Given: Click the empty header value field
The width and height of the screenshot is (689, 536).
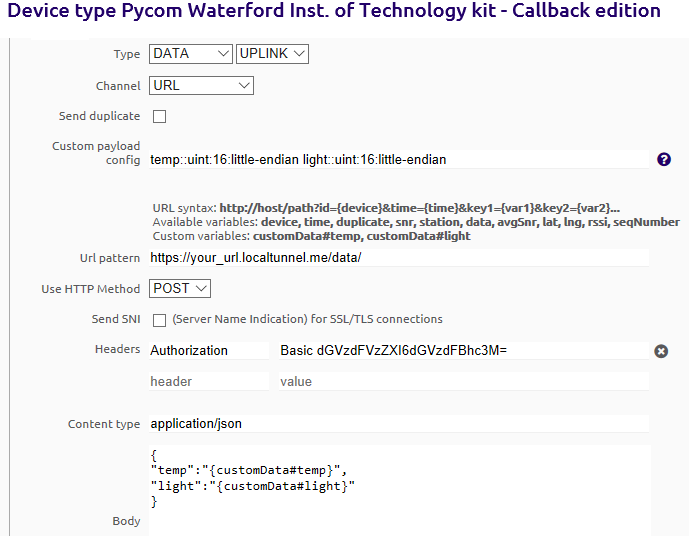Looking at the screenshot, I should coord(464,381).
